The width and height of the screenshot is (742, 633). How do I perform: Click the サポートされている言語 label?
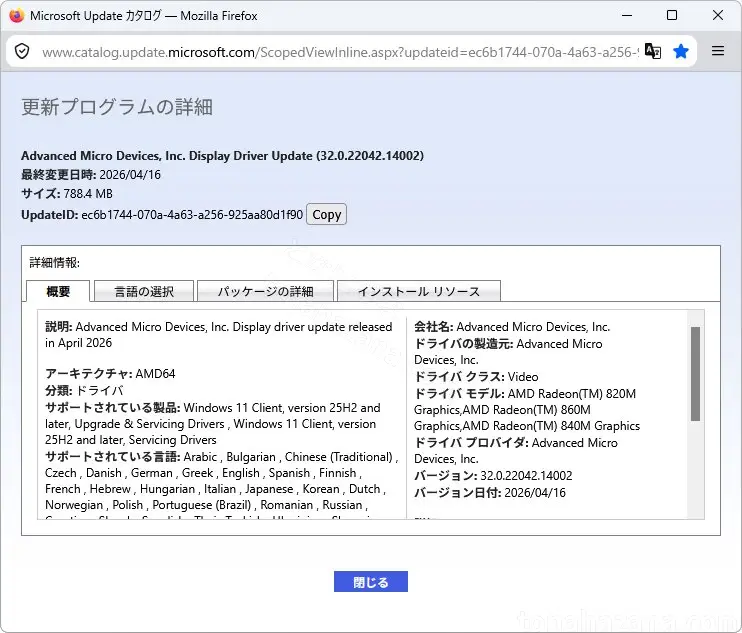[x=112, y=457]
